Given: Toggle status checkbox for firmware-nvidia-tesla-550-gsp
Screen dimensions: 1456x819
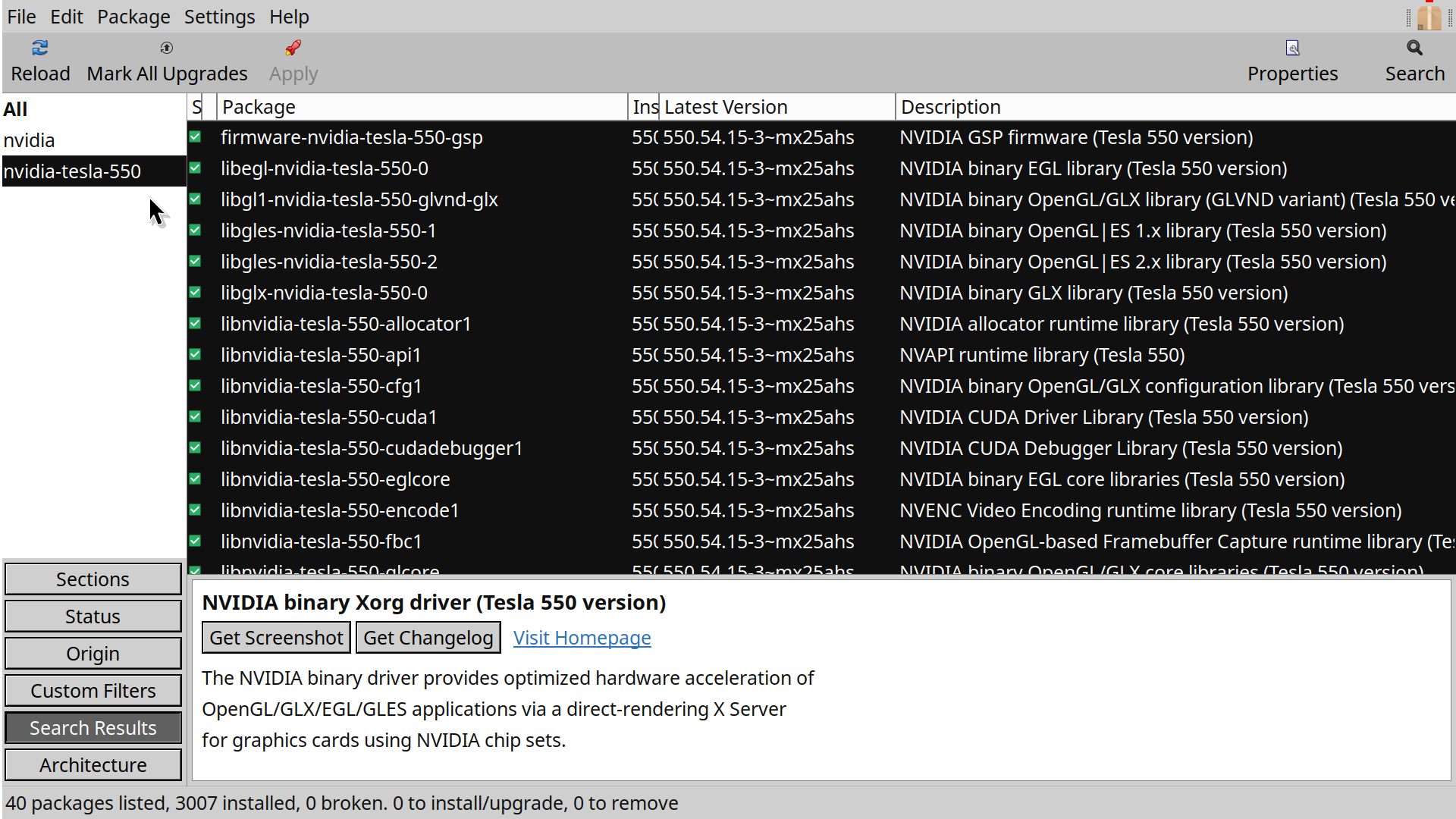Looking at the screenshot, I should tap(196, 137).
